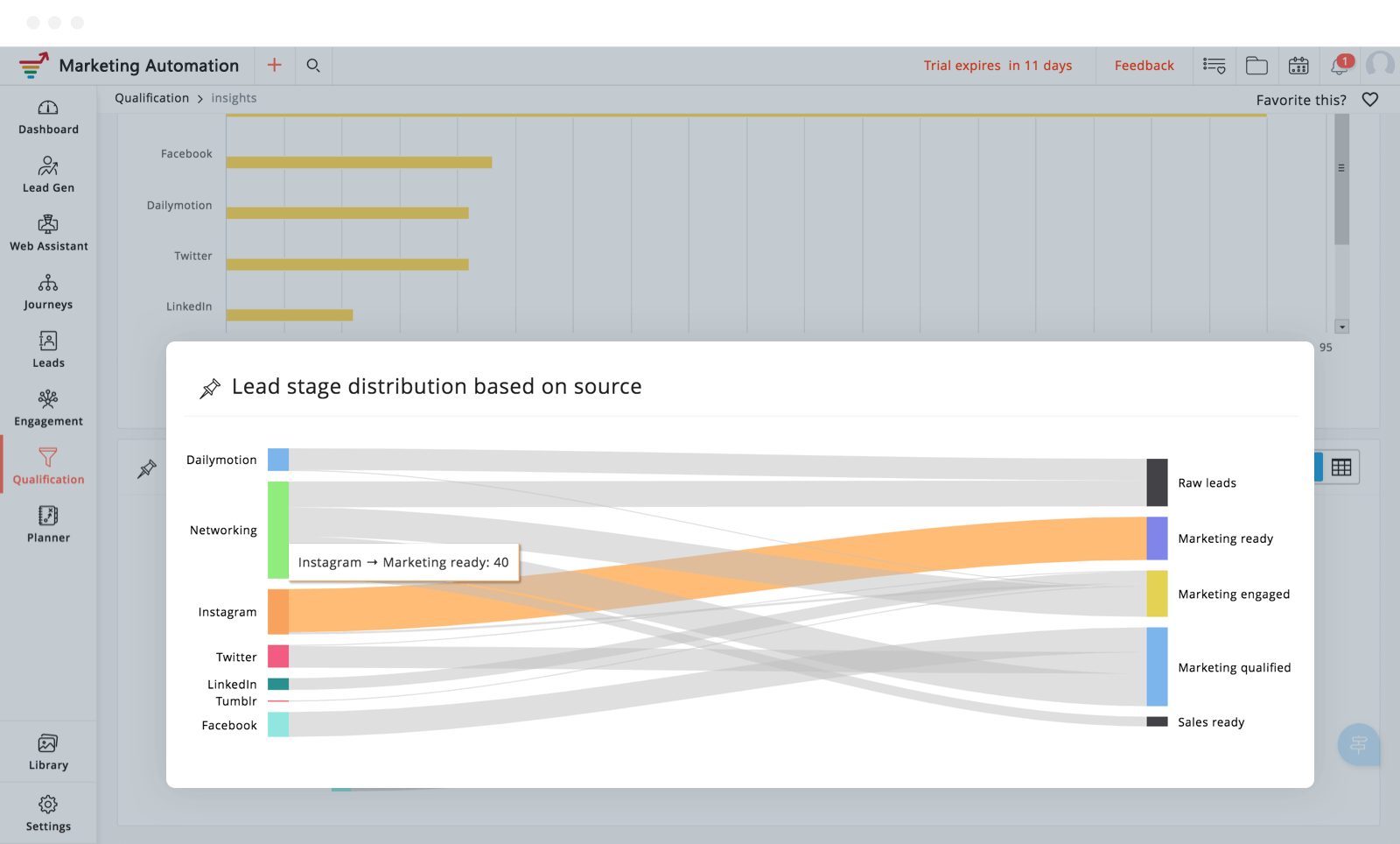This screenshot has height=844, width=1400.
Task: Click the LinkedIn bar in chart
Action: [x=290, y=315]
